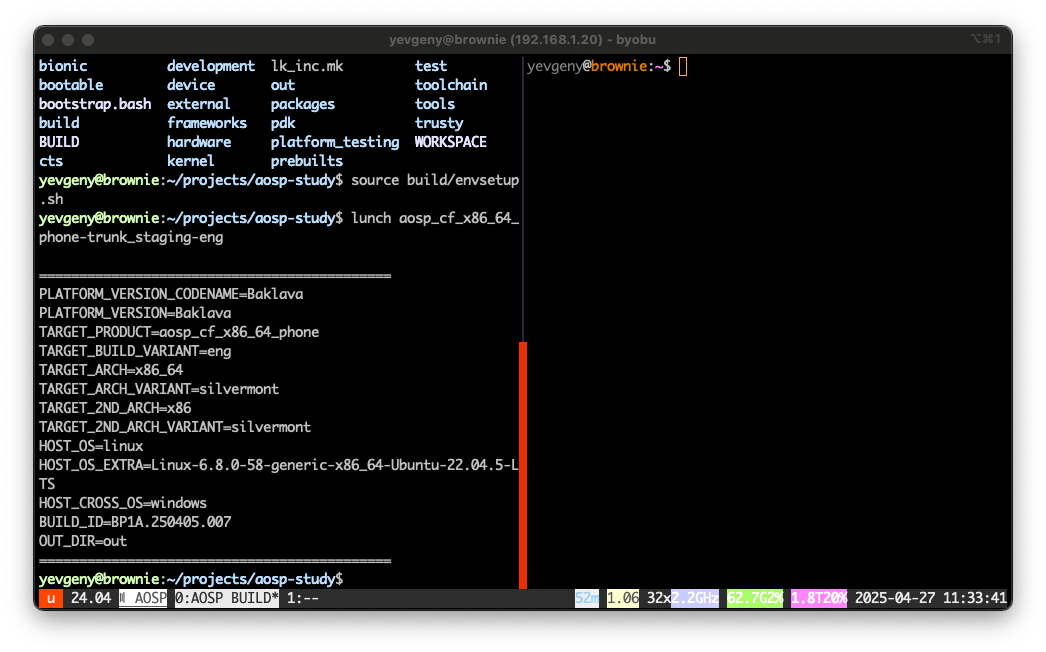Click the 'platform_testing' directory name
This screenshot has height=652, width=1046.
point(335,142)
